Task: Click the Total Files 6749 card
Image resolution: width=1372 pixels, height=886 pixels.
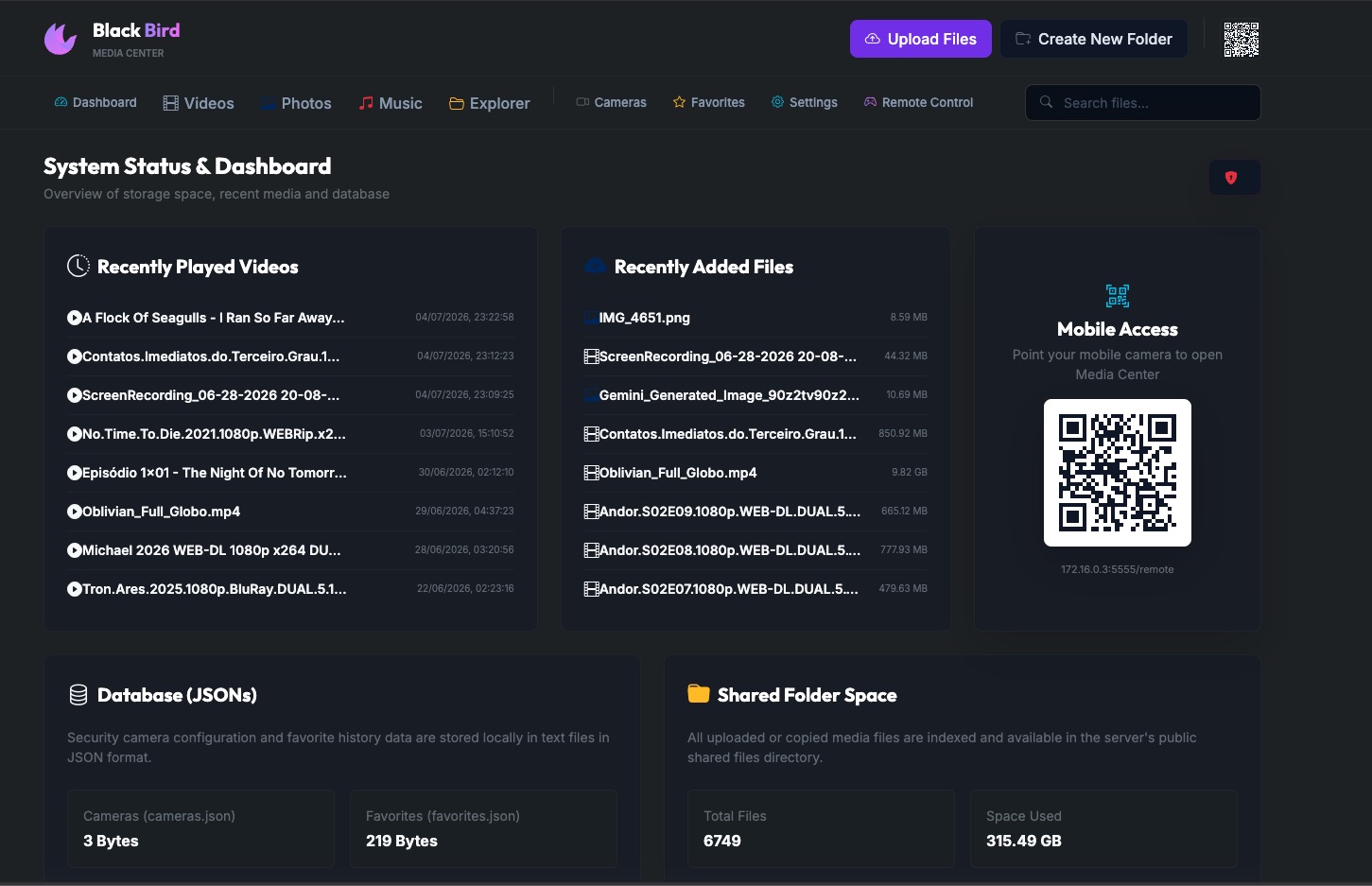Action: tap(821, 829)
